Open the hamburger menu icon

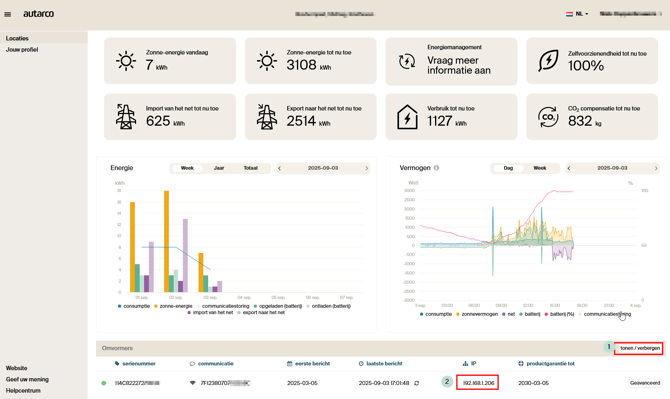tap(8, 14)
